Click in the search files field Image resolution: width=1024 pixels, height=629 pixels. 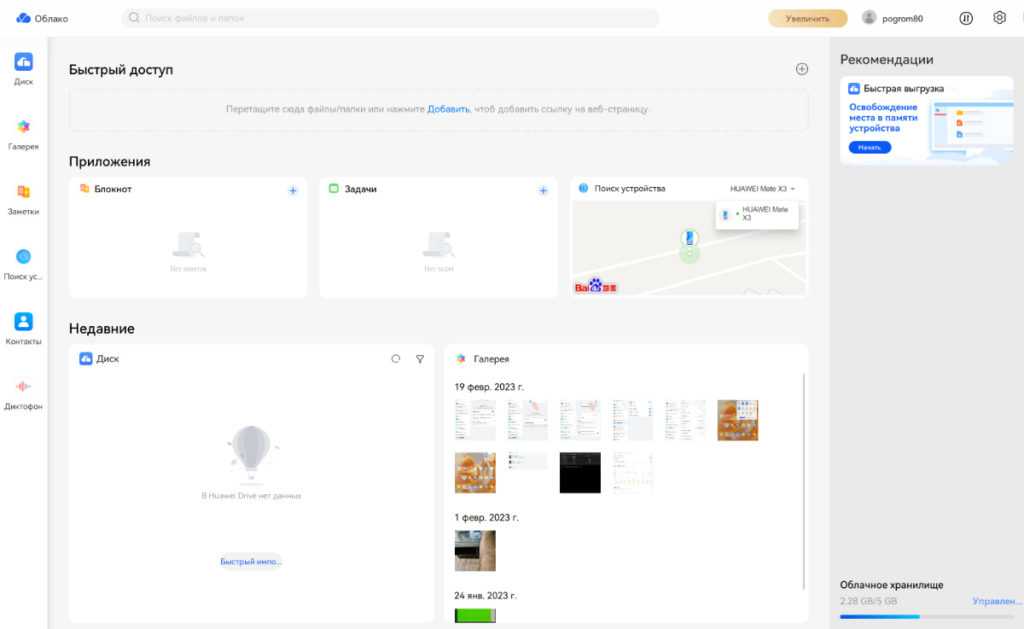click(x=390, y=18)
